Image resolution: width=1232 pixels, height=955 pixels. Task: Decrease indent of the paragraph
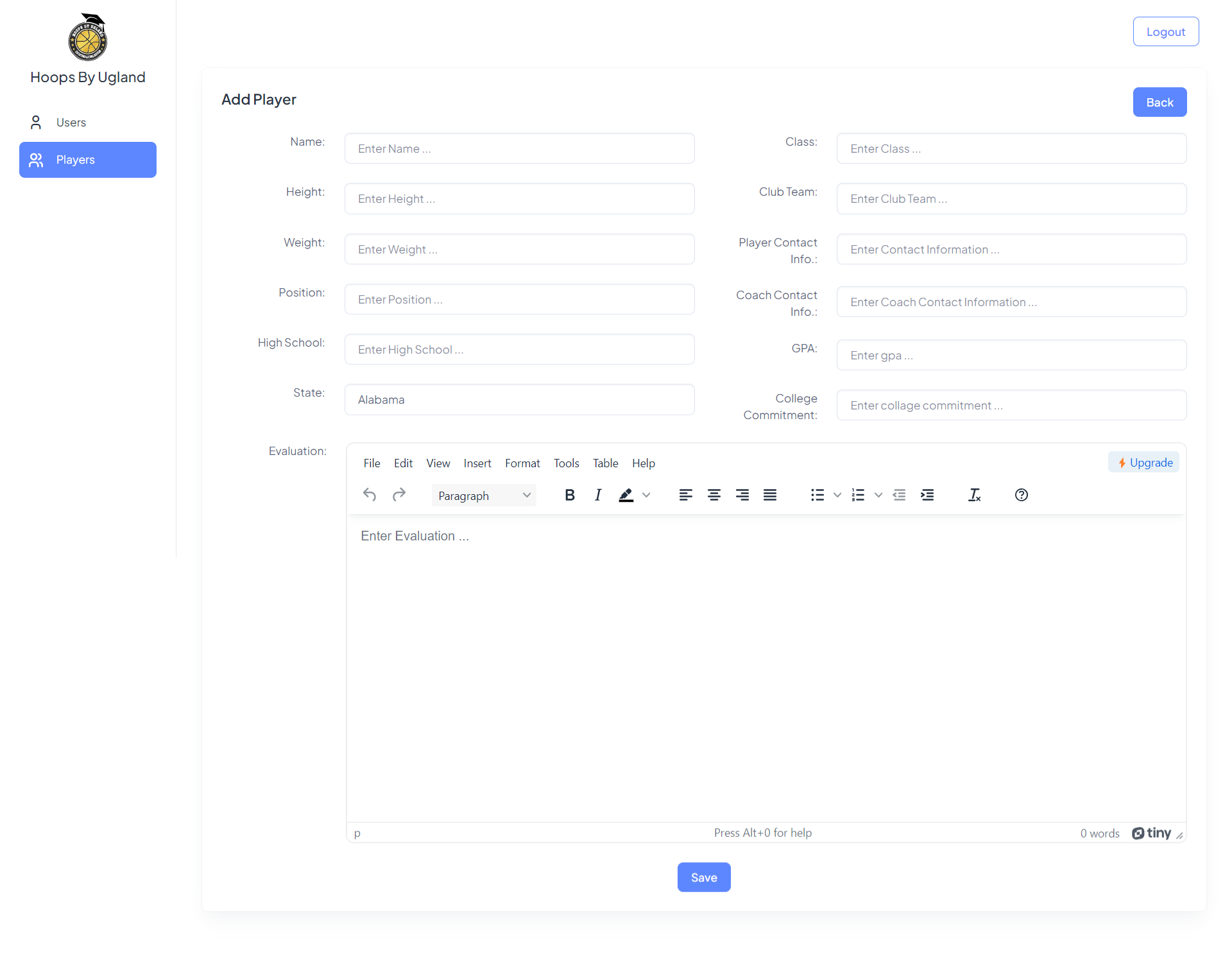[x=899, y=495]
